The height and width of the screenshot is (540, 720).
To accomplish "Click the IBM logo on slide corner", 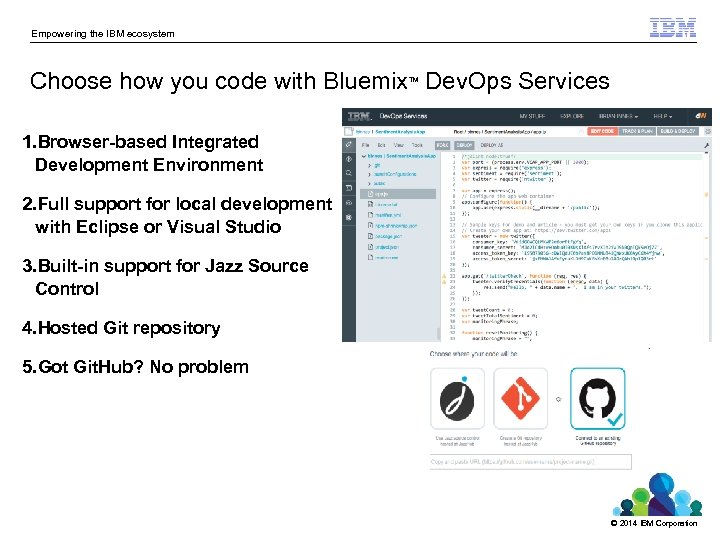I will pos(673,28).
